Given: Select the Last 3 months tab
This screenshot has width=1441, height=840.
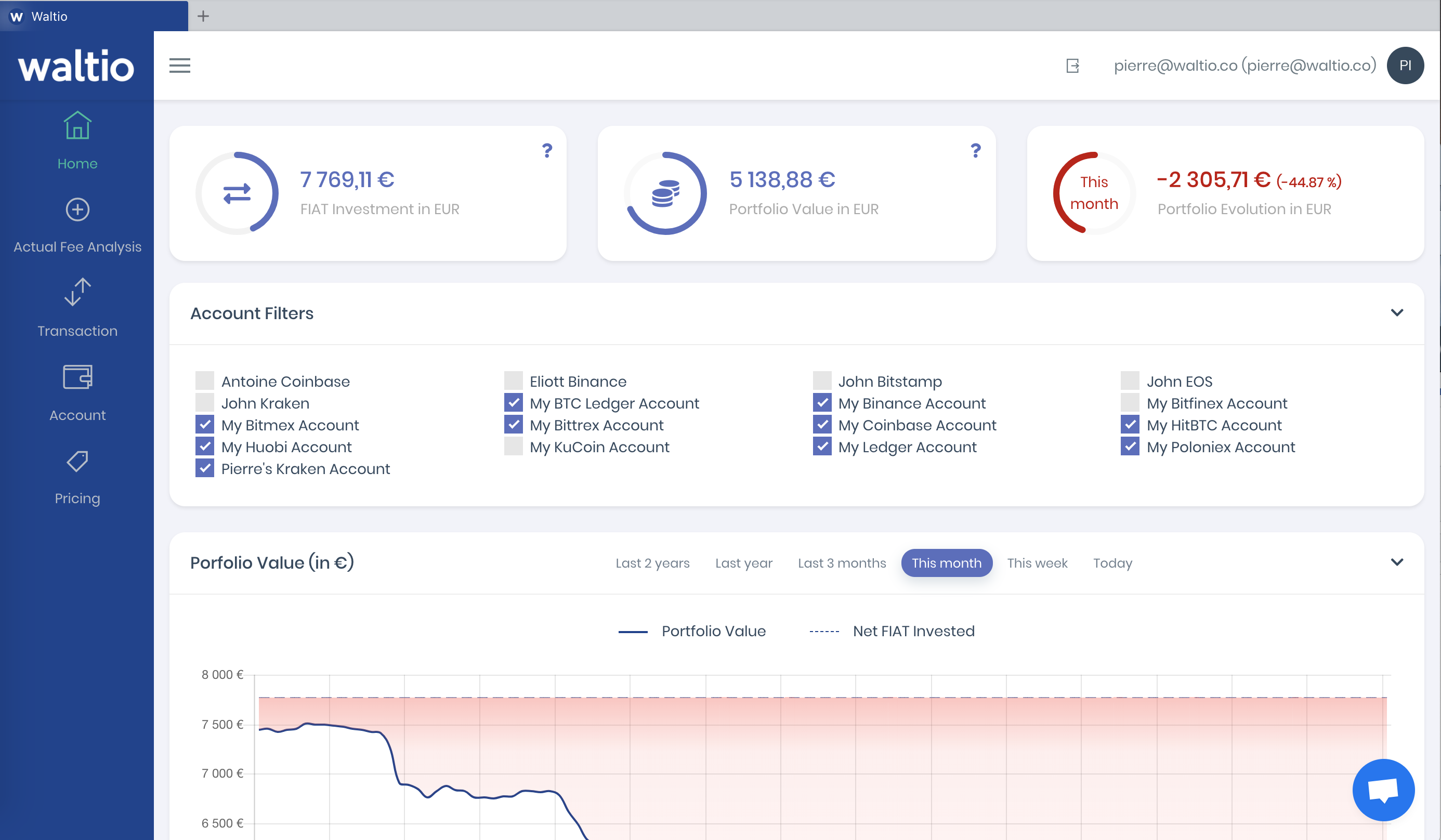Looking at the screenshot, I should [x=842, y=563].
